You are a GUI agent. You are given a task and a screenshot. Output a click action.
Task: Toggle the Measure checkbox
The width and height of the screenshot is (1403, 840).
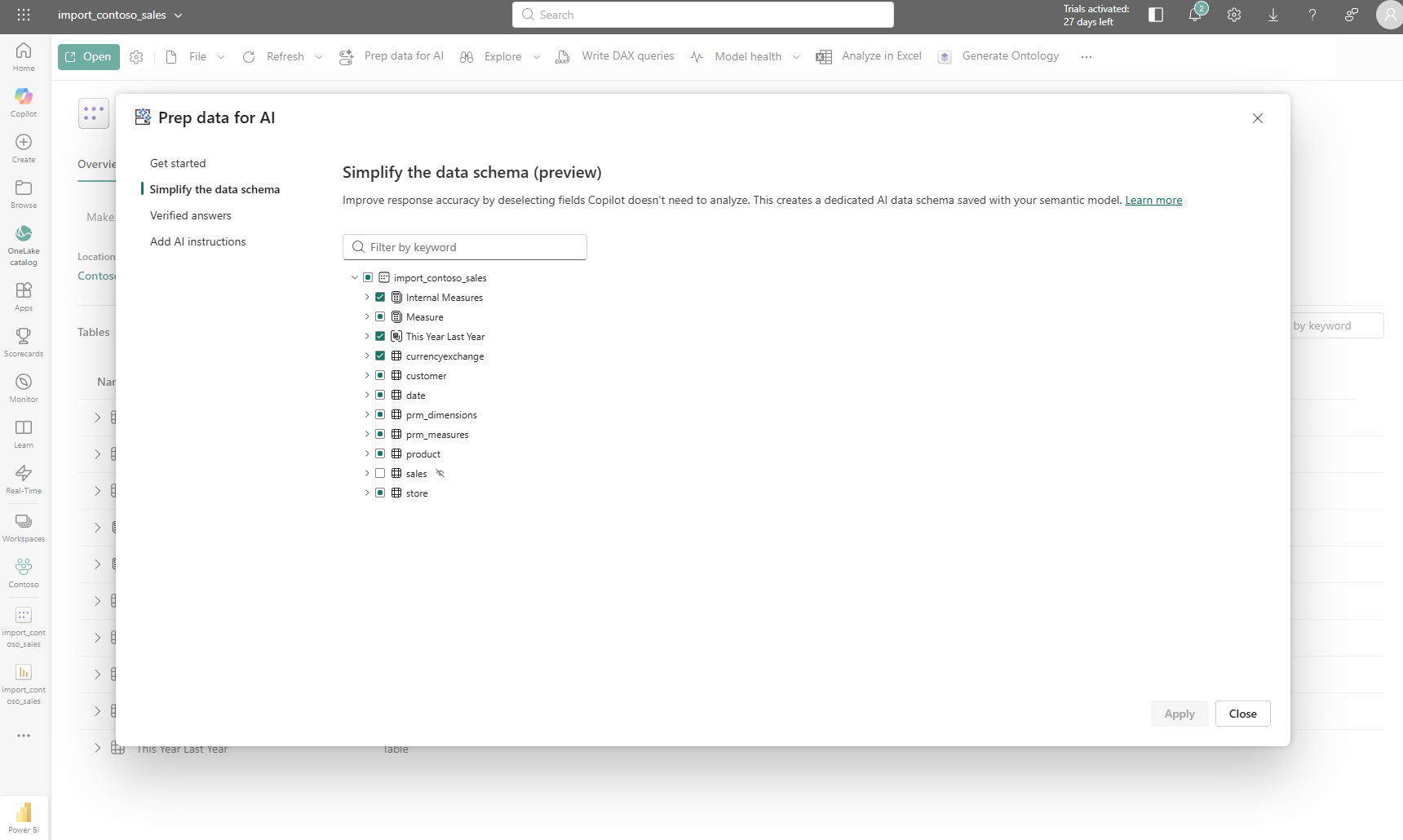coord(380,316)
